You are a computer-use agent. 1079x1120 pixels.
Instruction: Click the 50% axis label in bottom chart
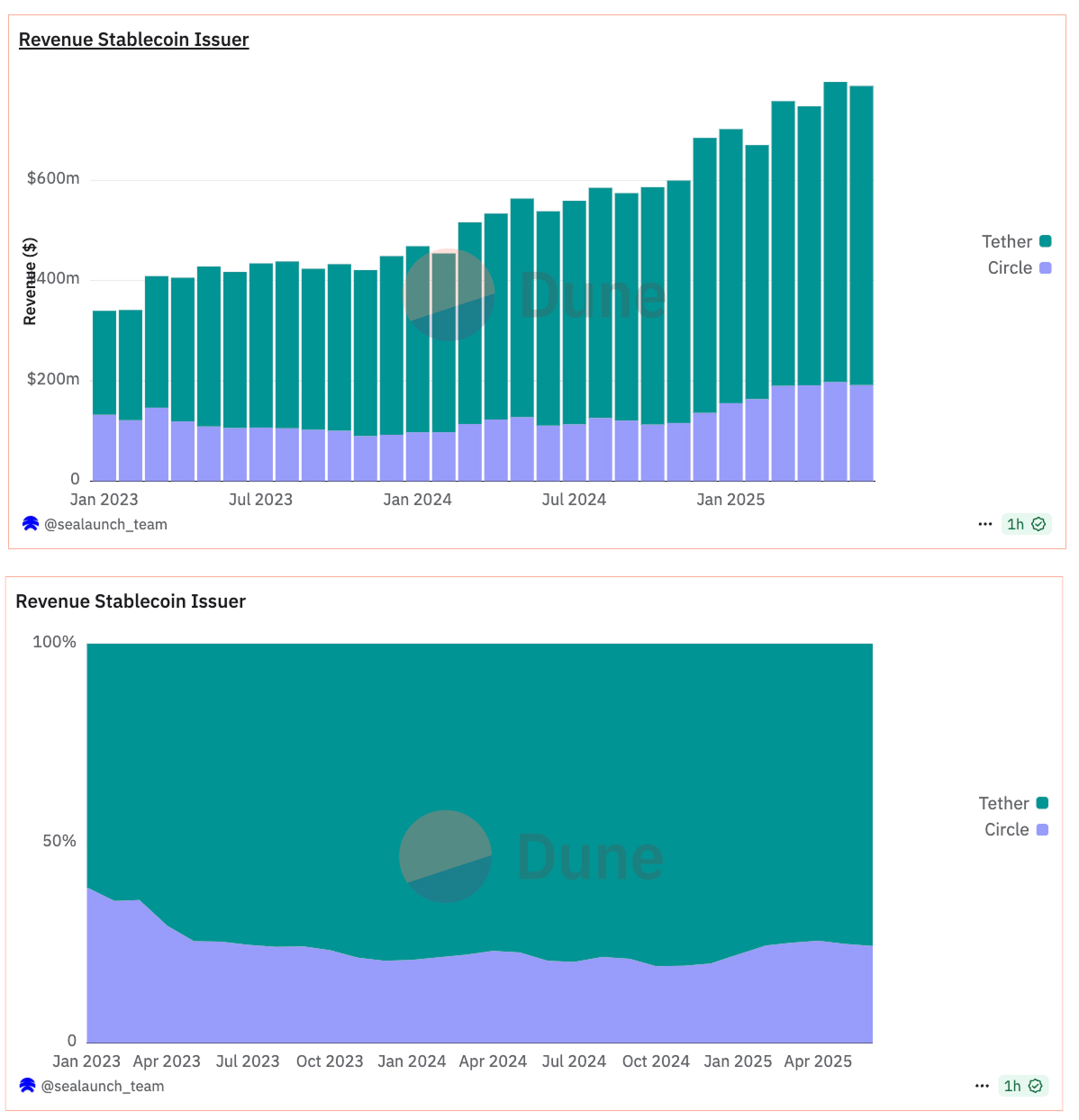[59, 841]
